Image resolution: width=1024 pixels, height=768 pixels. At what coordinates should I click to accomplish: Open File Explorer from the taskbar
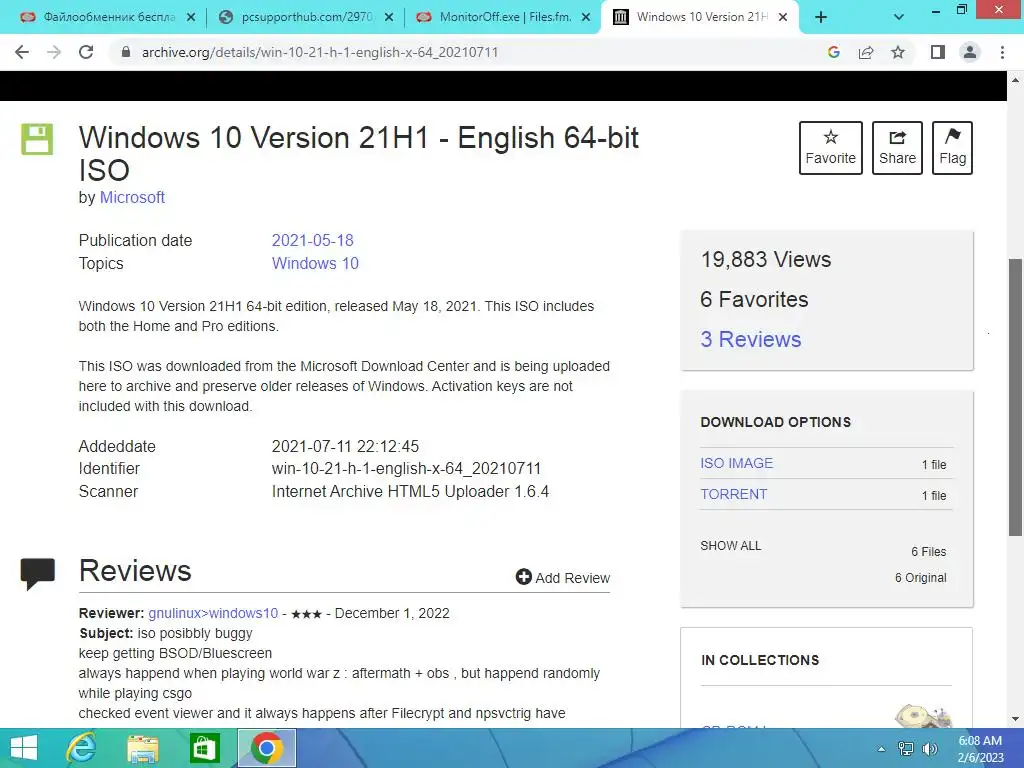[x=142, y=748]
